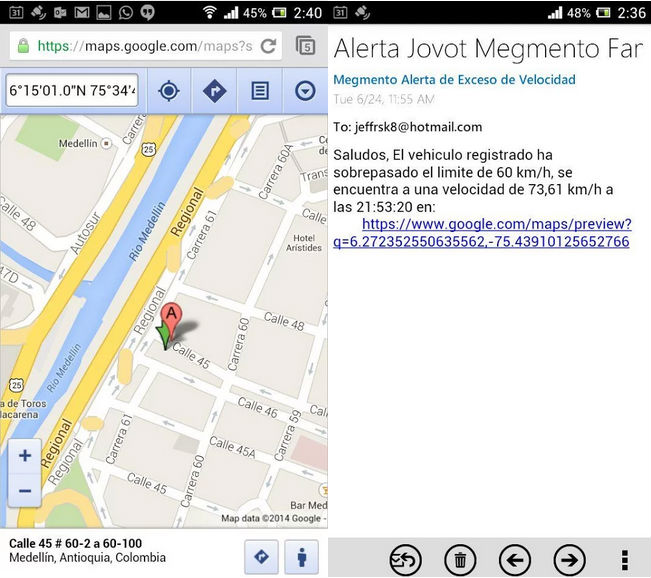The width and height of the screenshot is (651, 578).
Task: Tap the 45% battery indicator
Action: pyautogui.click(x=265, y=13)
